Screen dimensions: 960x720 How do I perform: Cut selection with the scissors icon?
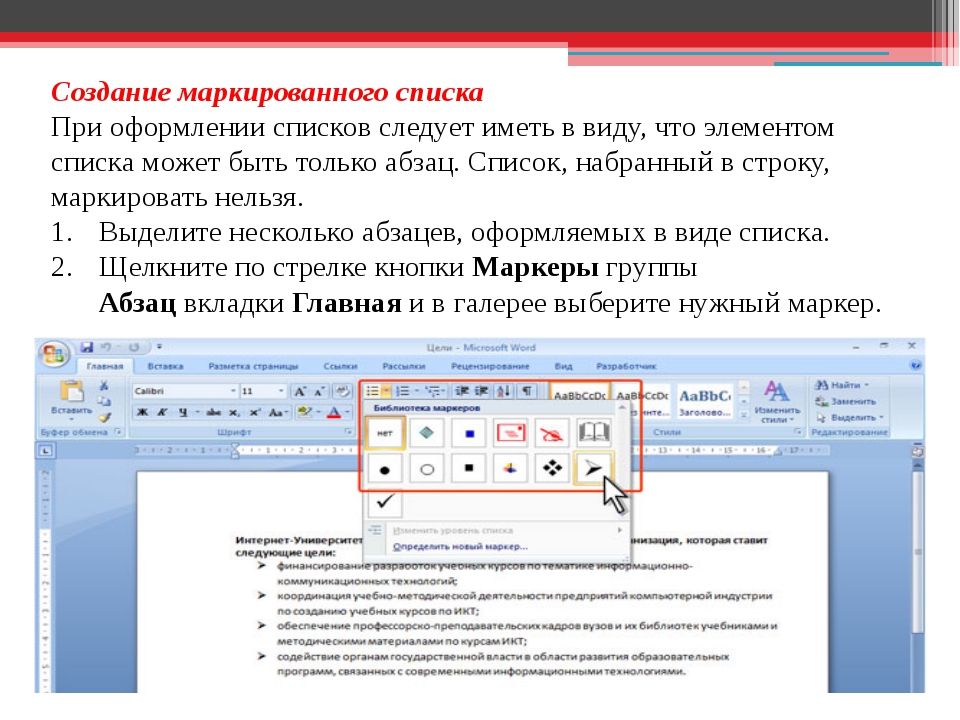104,386
